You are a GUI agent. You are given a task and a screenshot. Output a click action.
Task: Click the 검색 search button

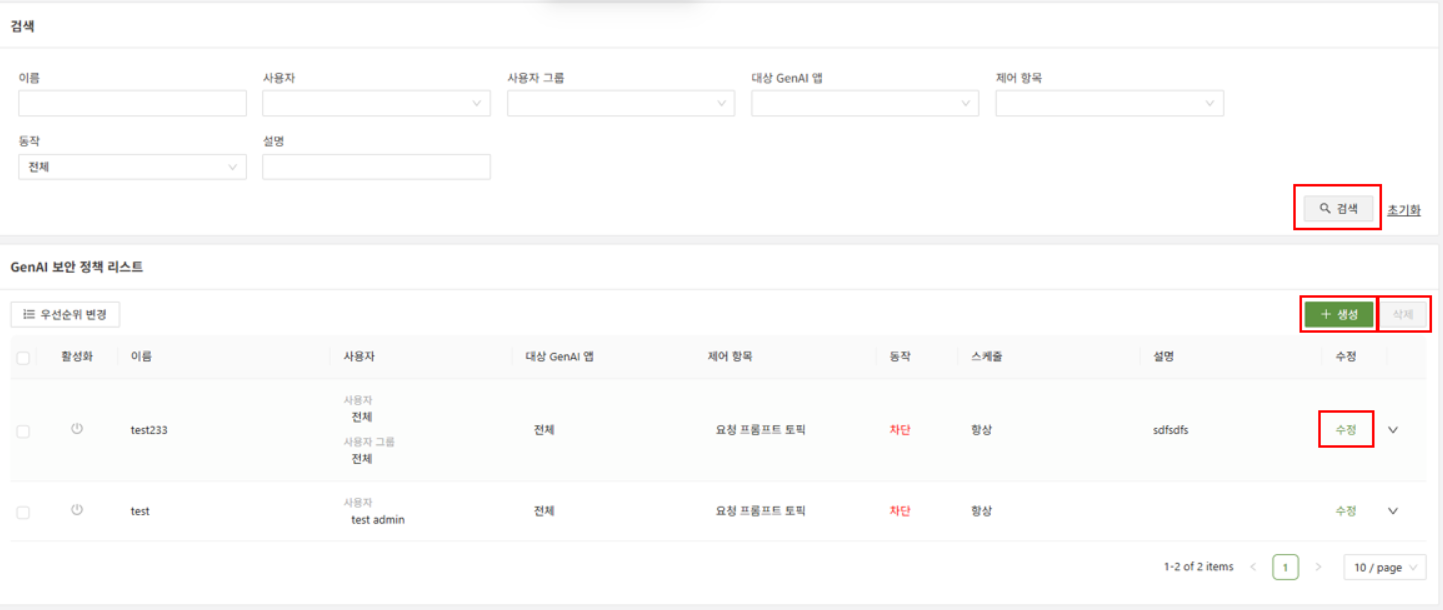[x=1338, y=208]
